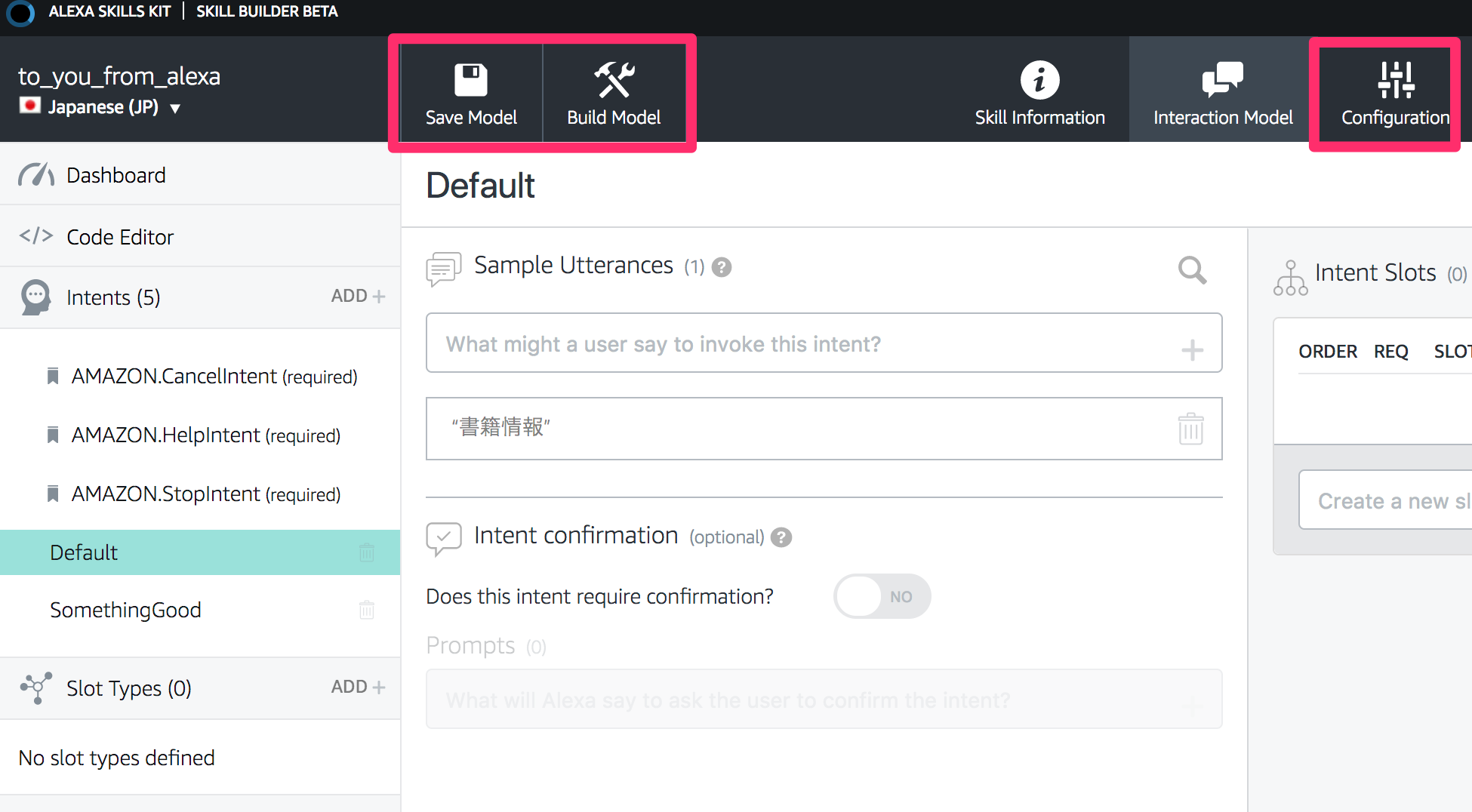Click the Intent confirmation checkmark bubble icon
Viewport: 1472px width, 812px height.
[444, 540]
